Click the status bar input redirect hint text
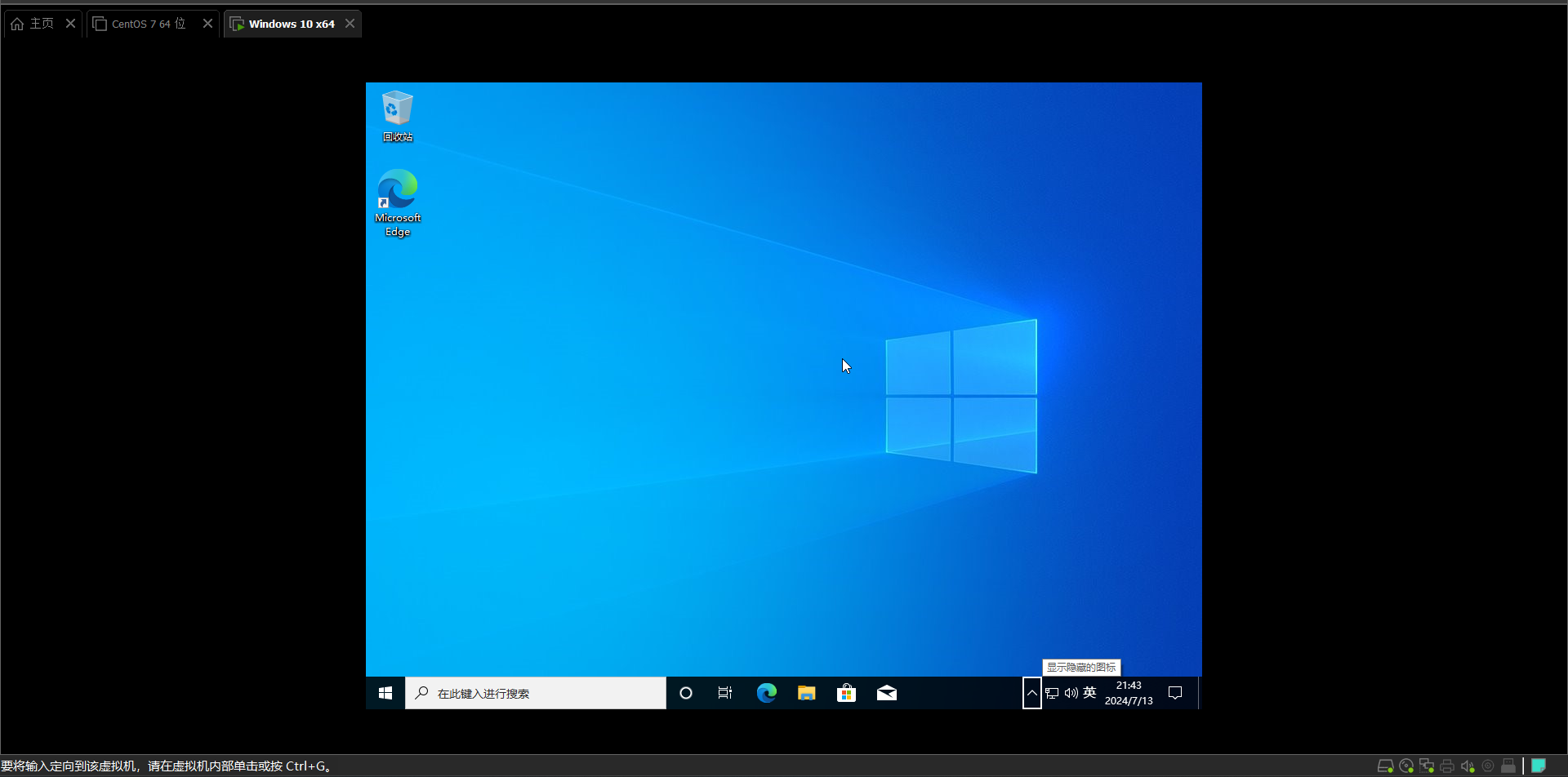The width and height of the screenshot is (1568, 777). 166,766
